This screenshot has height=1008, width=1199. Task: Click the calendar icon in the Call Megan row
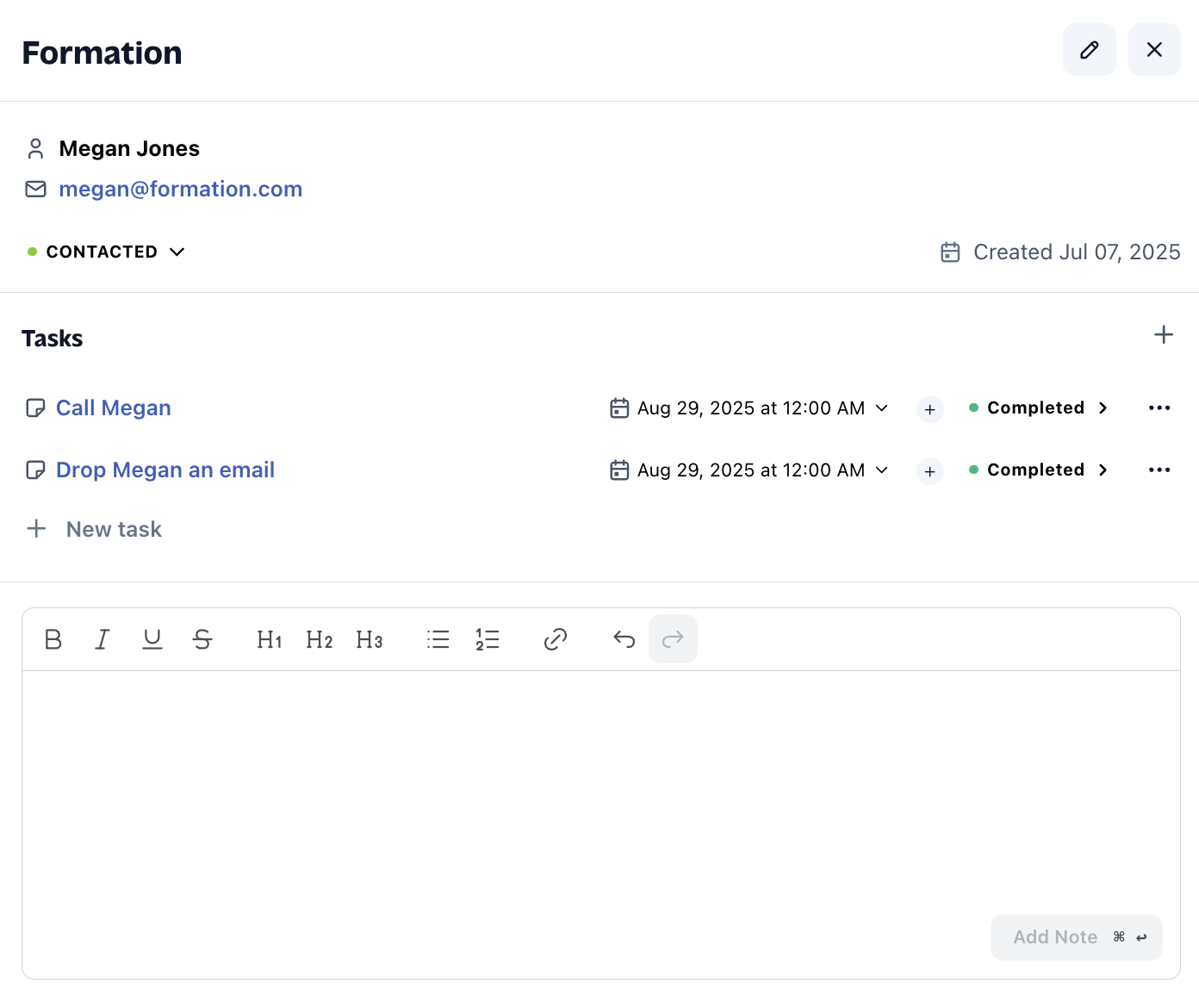pos(619,408)
